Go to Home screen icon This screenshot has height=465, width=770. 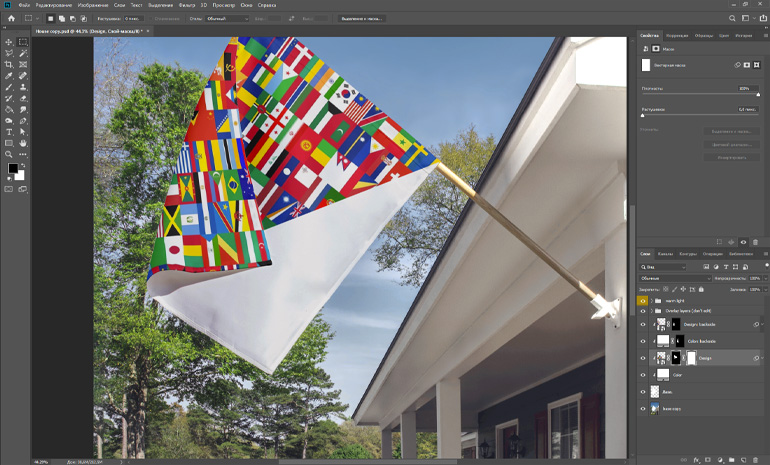[11, 18]
